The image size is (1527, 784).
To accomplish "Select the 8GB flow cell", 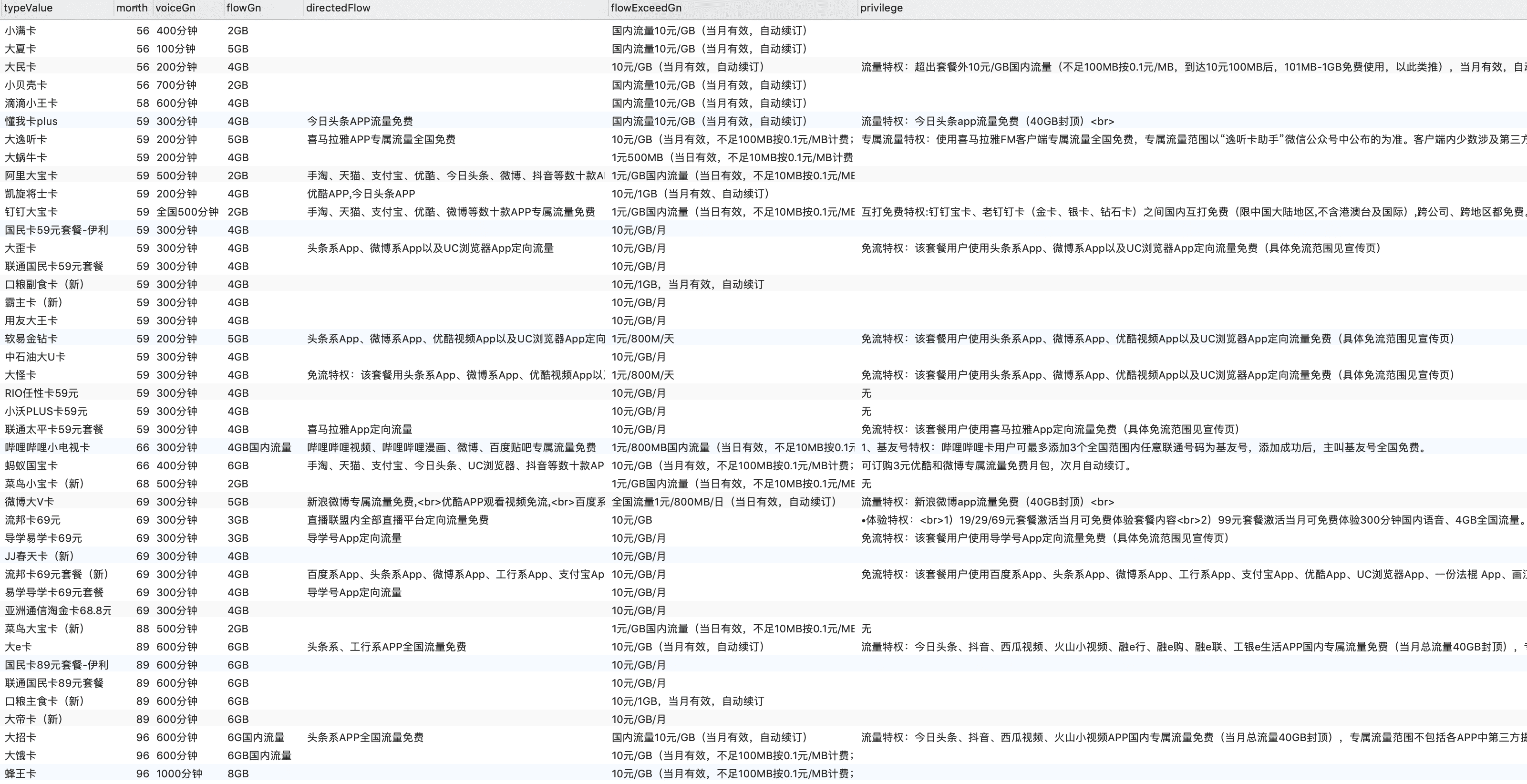I will (x=237, y=774).
